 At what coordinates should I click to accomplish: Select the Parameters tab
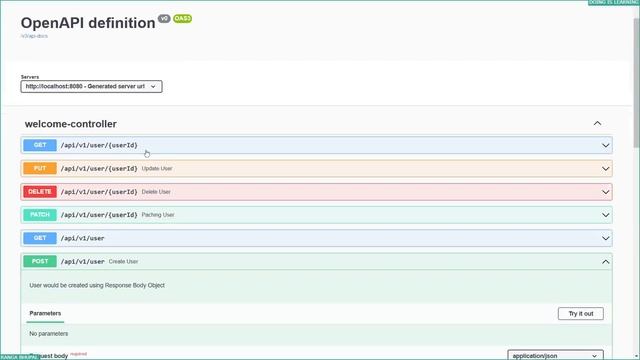click(x=45, y=313)
